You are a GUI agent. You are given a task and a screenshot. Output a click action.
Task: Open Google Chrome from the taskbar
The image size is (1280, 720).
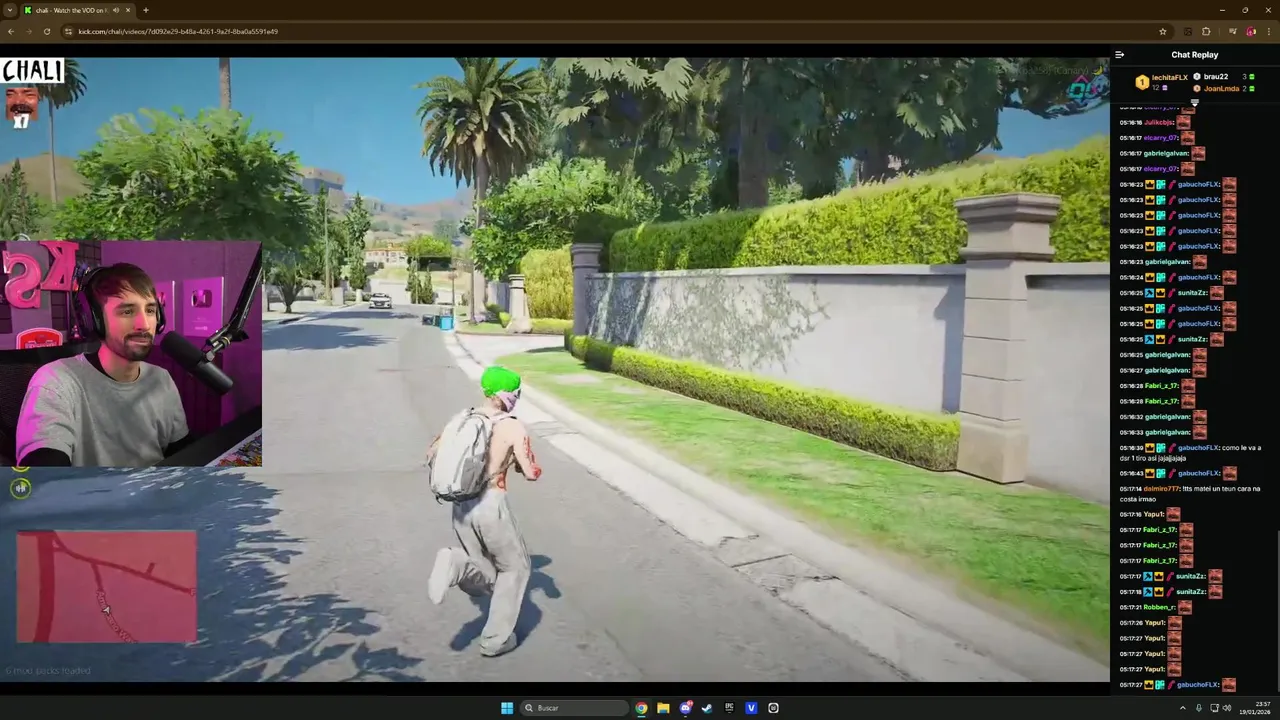pyautogui.click(x=641, y=708)
